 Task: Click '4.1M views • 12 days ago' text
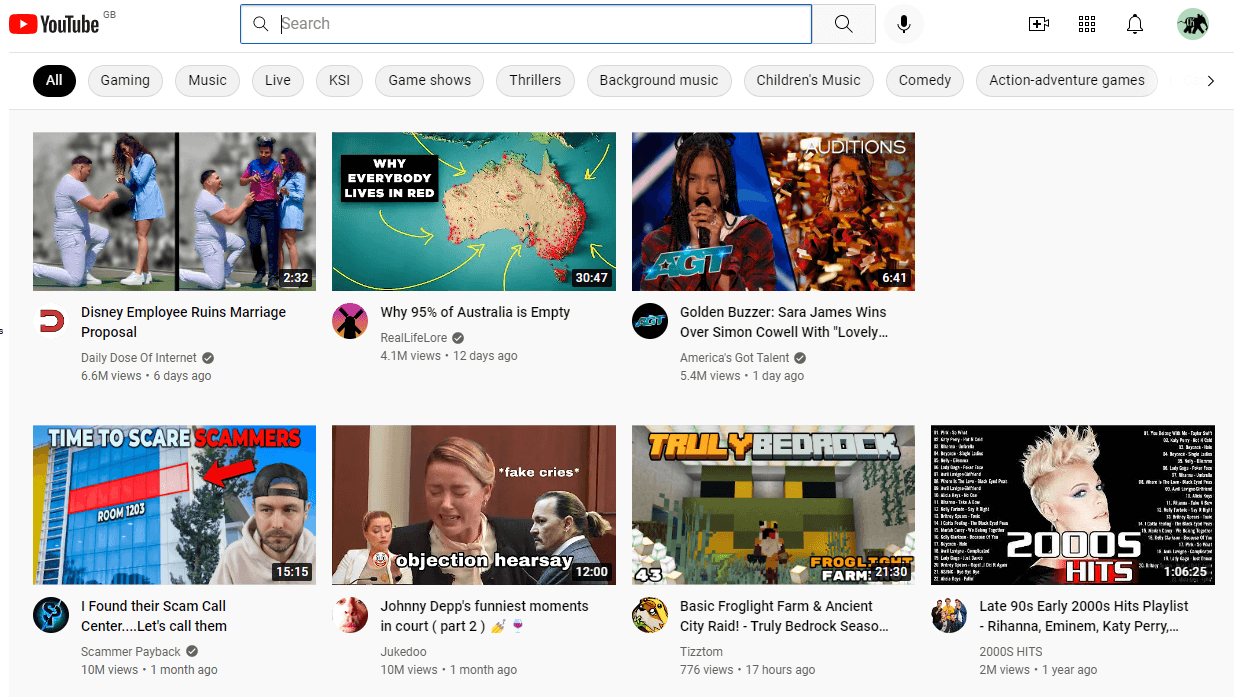(449, 356)
